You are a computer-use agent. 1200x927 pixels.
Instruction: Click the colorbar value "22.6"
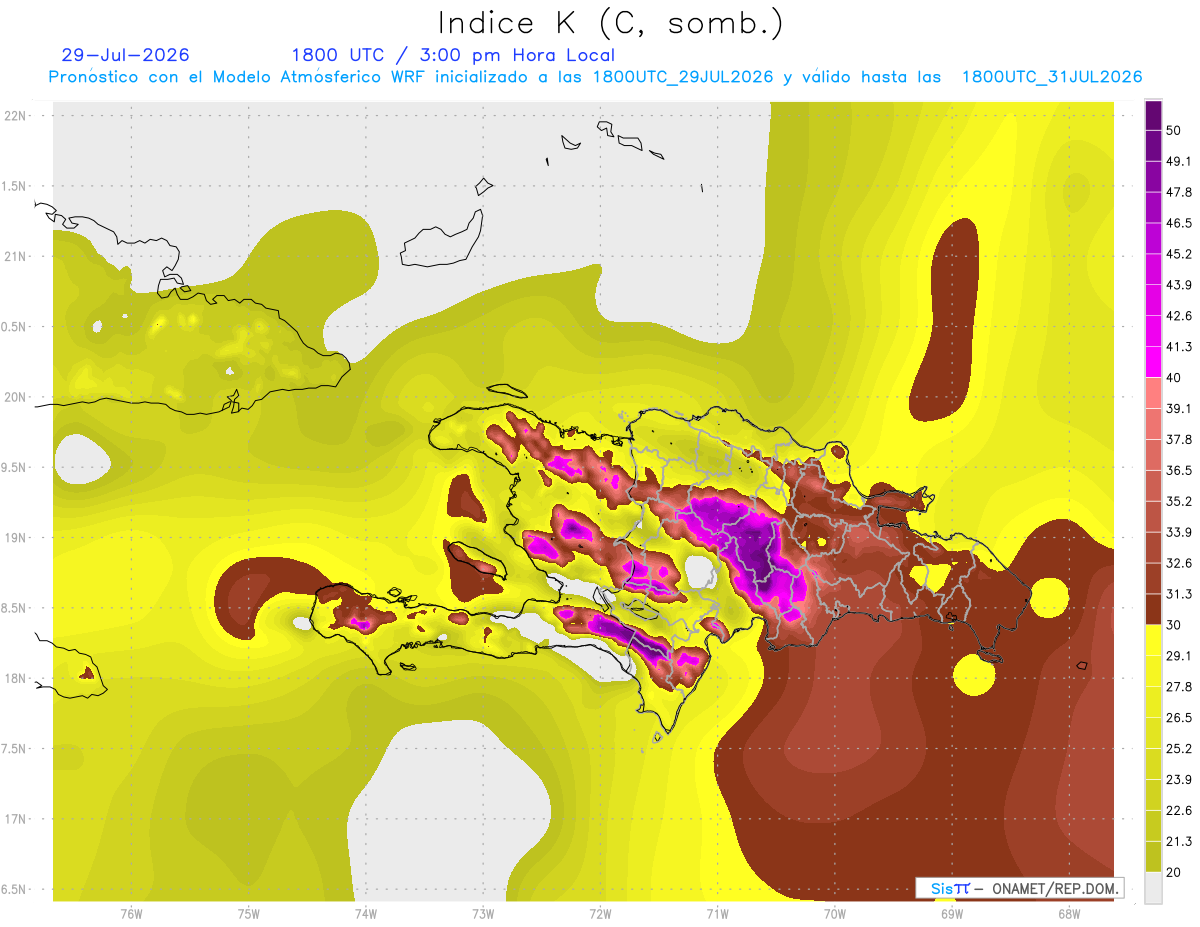(1179, 810)
